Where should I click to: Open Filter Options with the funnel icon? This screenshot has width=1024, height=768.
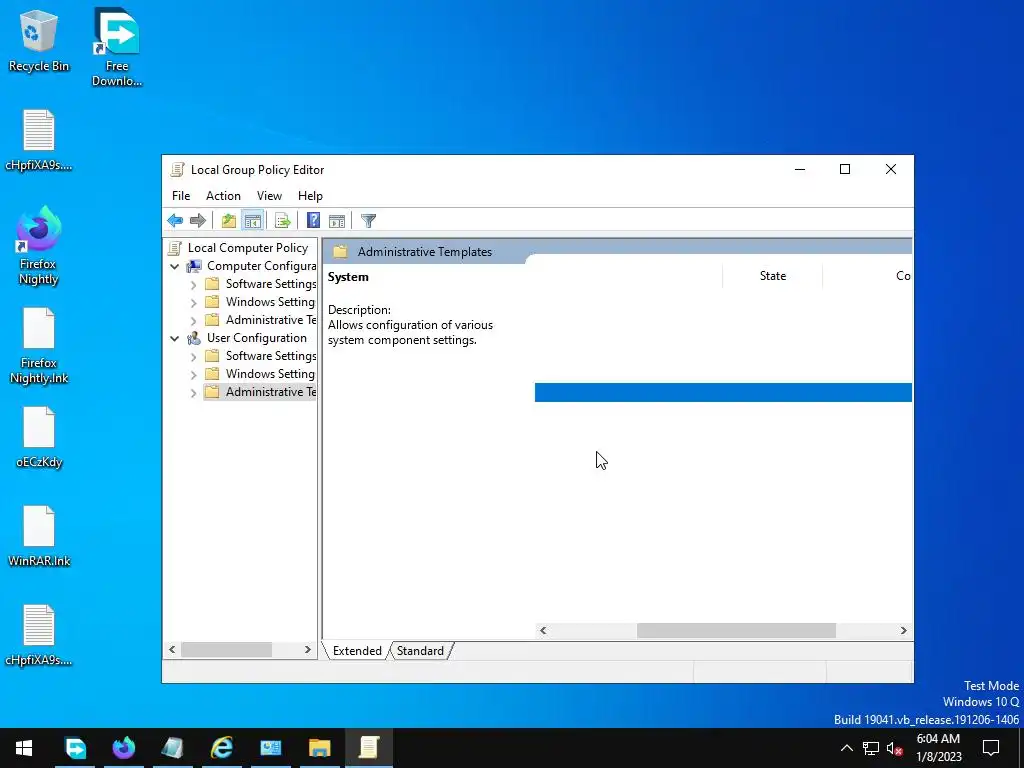pos(368,221)
